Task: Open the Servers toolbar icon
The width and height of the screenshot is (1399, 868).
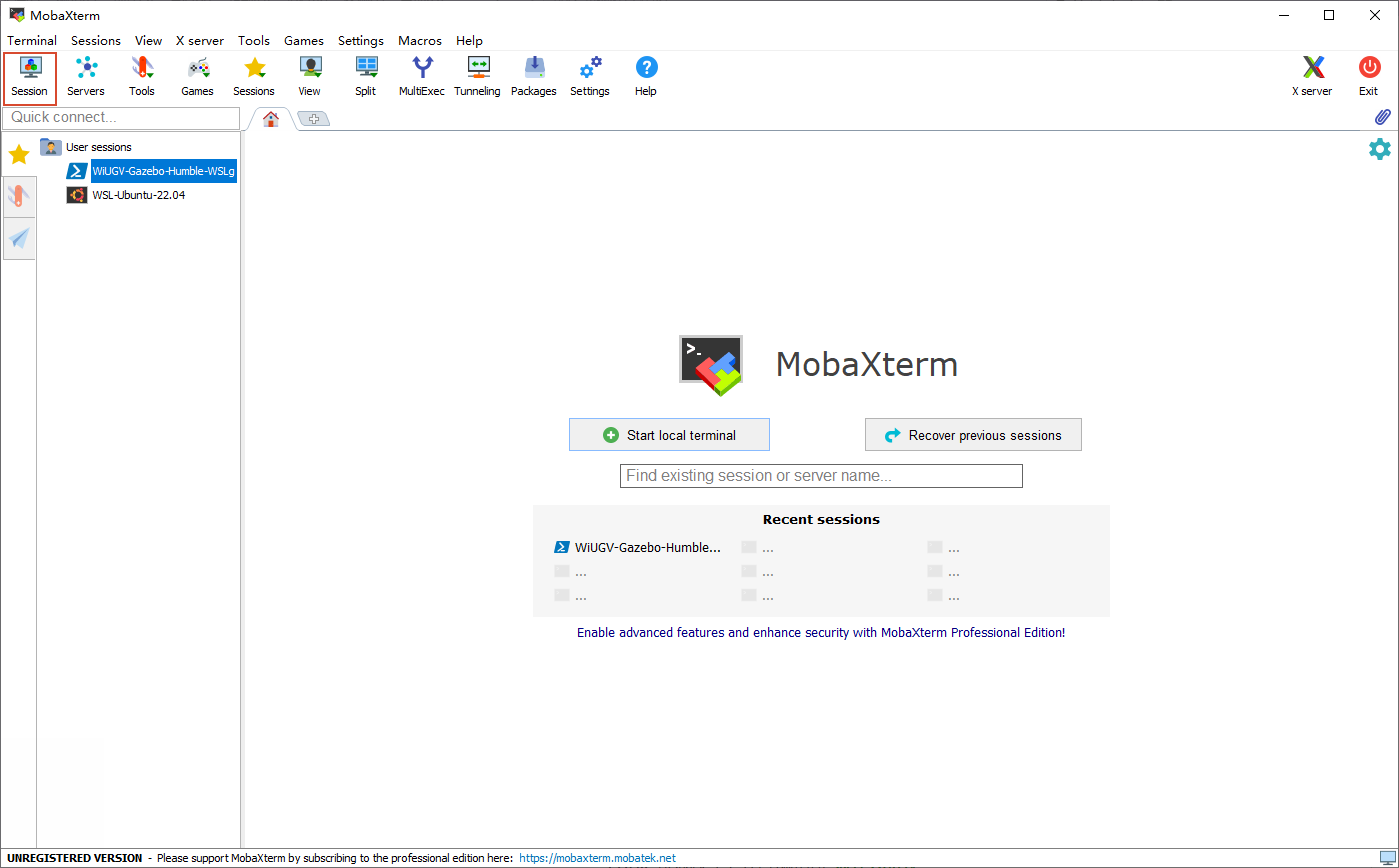Action: 86,78
